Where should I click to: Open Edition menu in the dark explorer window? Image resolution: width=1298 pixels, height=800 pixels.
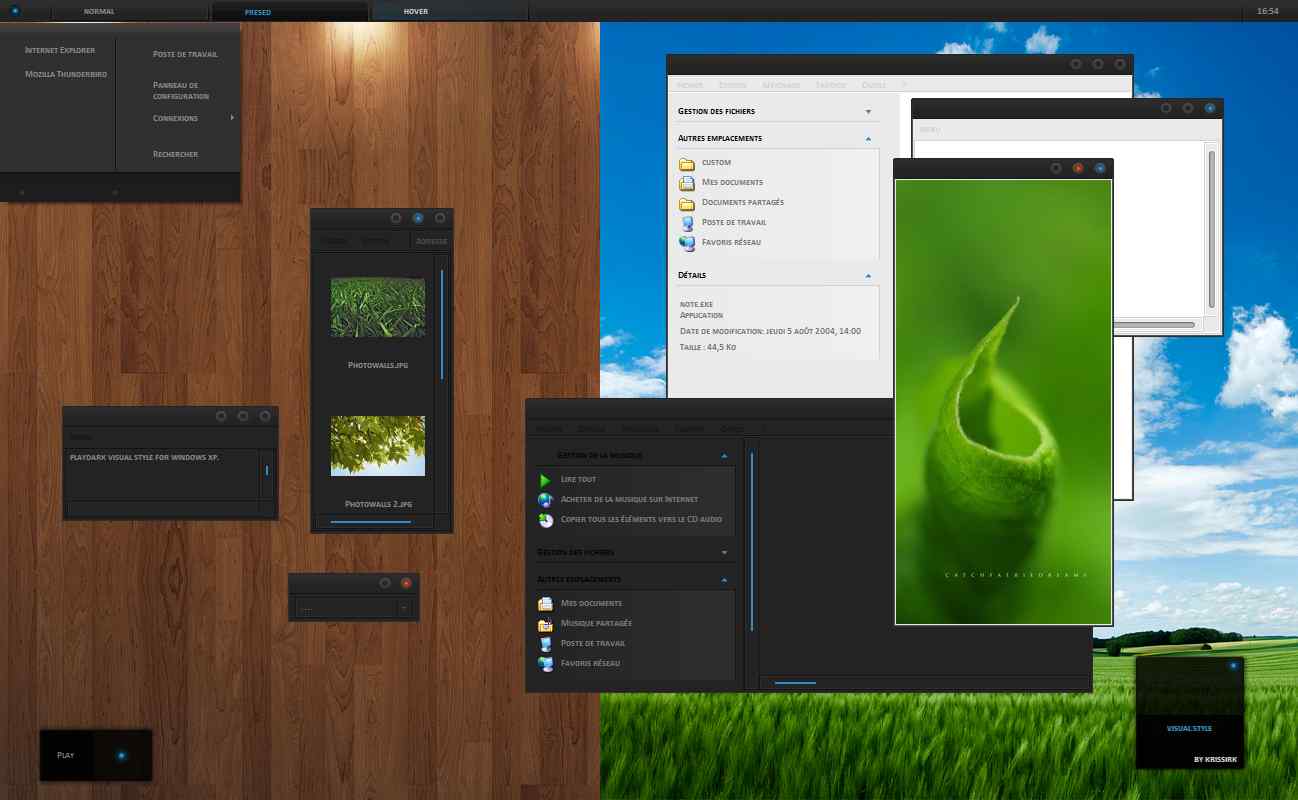591,429
